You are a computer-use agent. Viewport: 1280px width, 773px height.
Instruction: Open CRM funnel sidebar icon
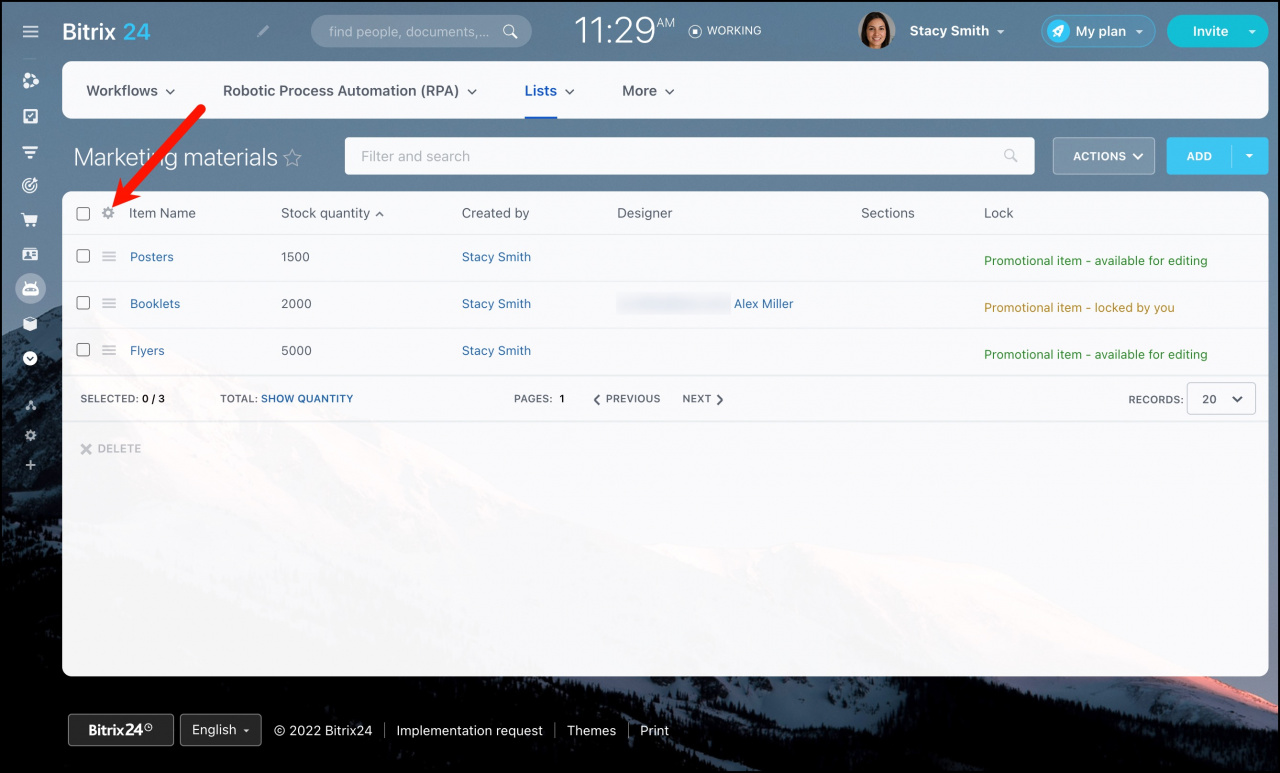(31, 152)
